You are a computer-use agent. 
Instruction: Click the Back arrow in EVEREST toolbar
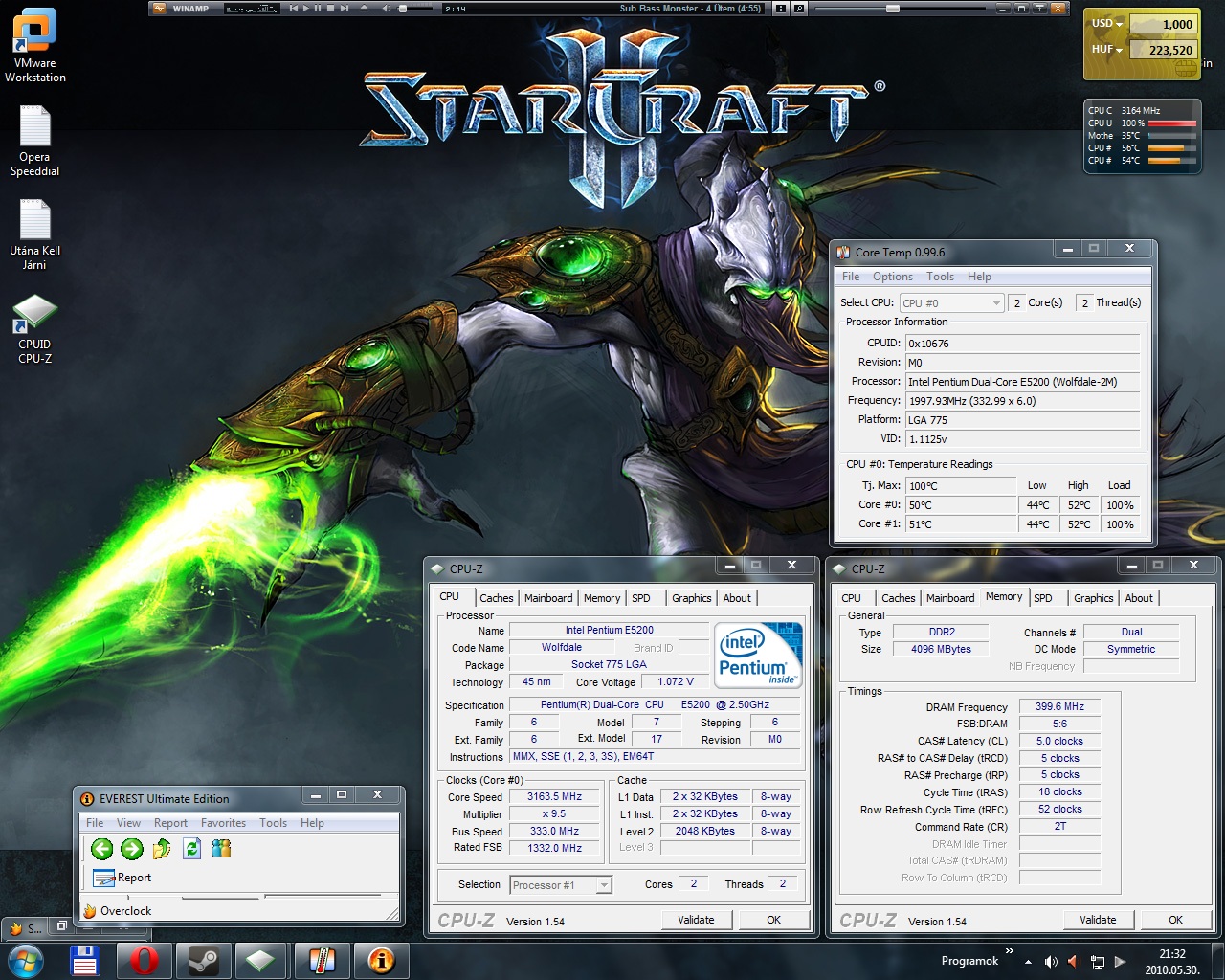pos(102,849)
